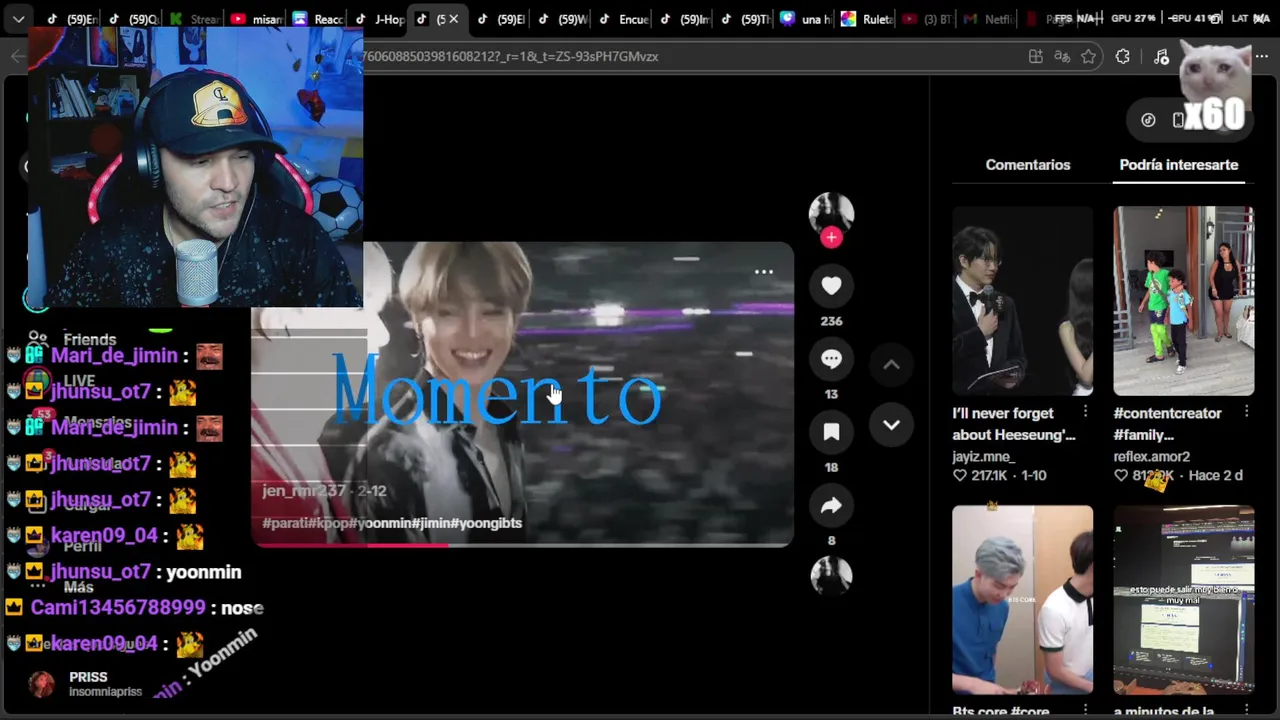Share the video using the arrow icon
This screenshot has height=720, width=1280.
click(831, 506)
